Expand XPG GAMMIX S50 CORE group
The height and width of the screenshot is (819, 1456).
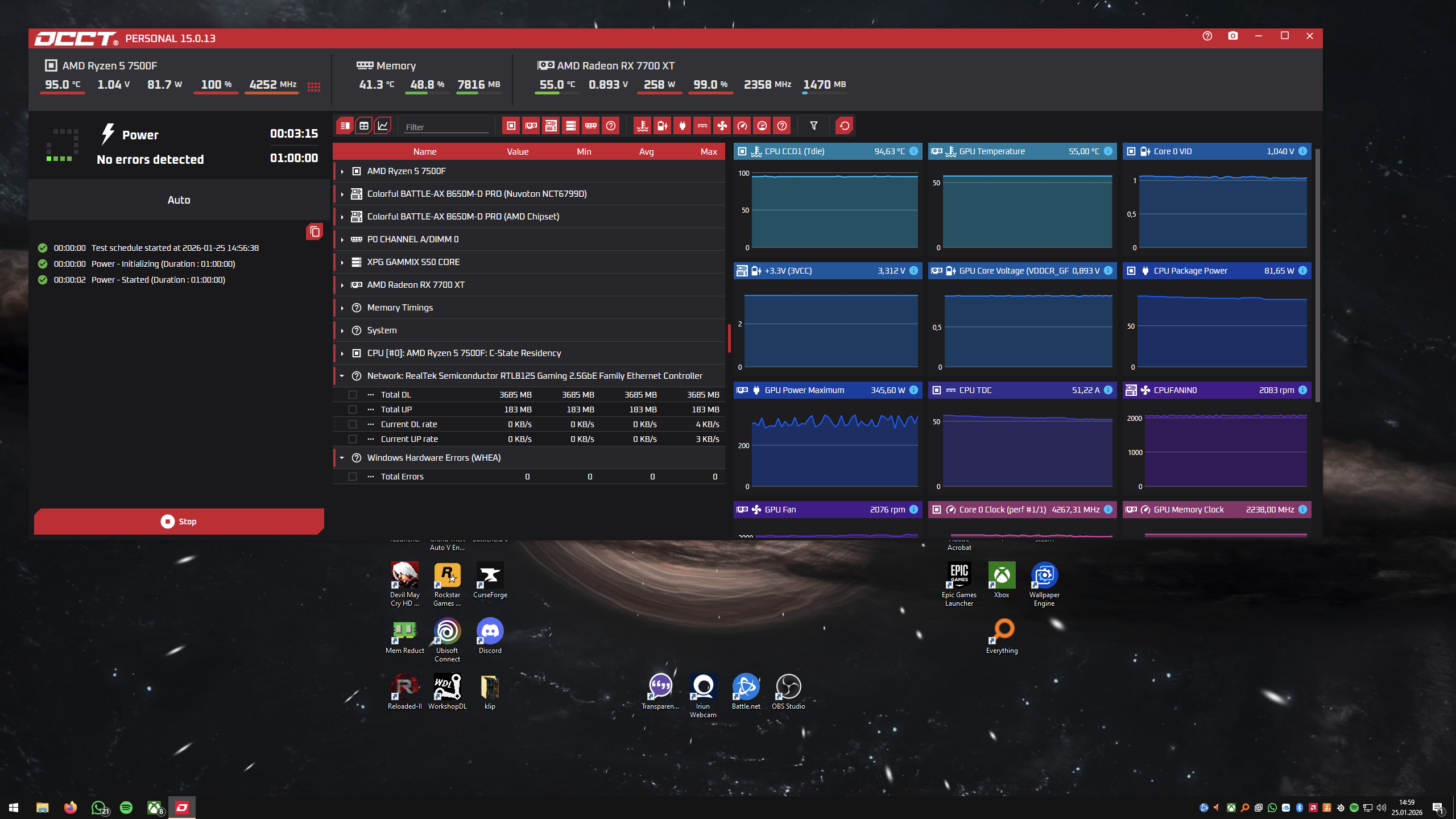(342, 262)
